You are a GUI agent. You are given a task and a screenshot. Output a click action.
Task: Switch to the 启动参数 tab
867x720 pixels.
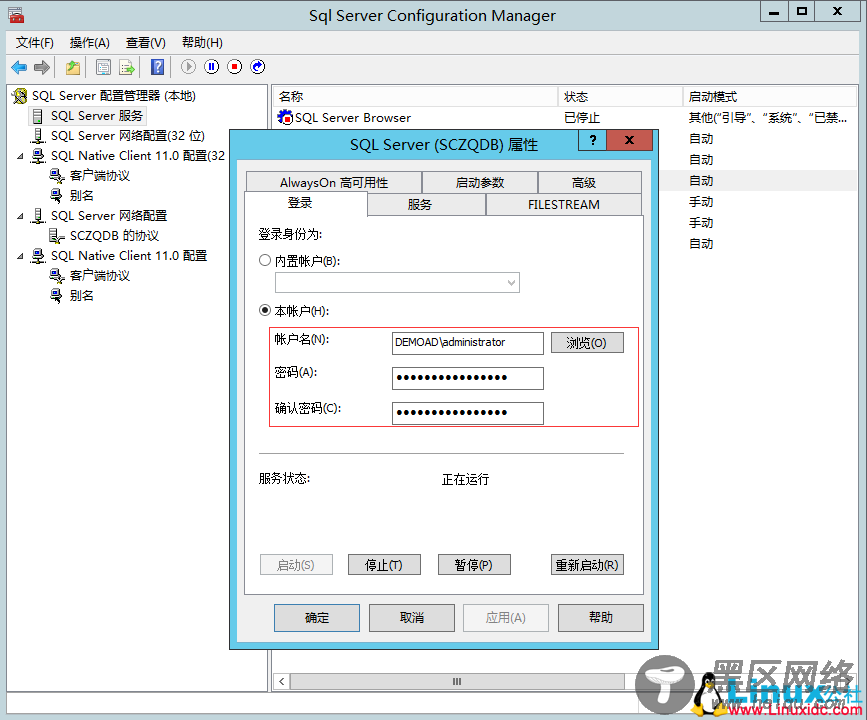click(480, 182)
